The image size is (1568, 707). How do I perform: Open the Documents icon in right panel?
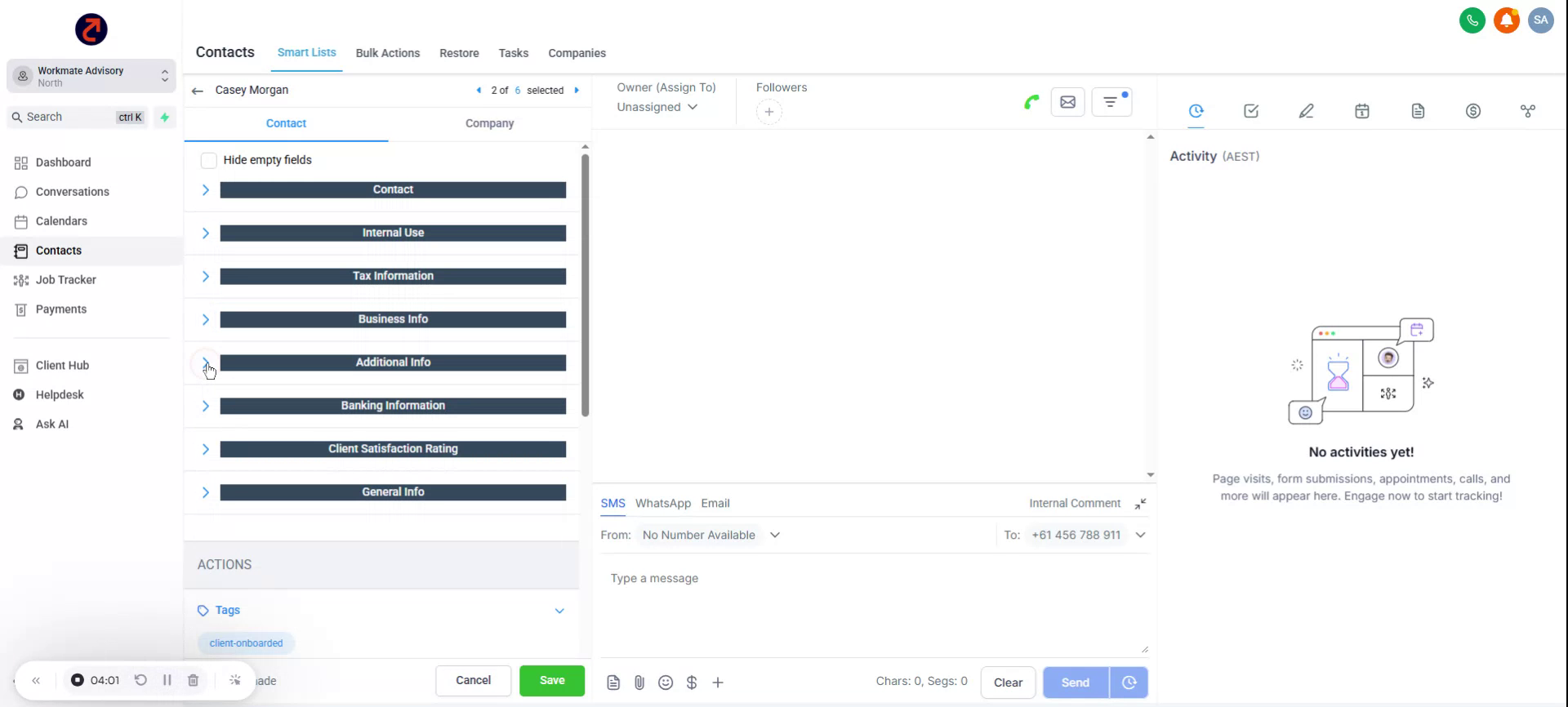(x=1418, y=111)
